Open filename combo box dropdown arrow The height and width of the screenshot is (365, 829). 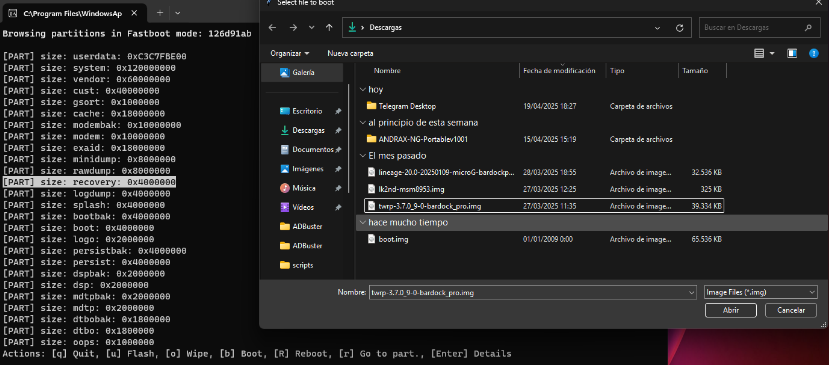(x=692, y=293)
